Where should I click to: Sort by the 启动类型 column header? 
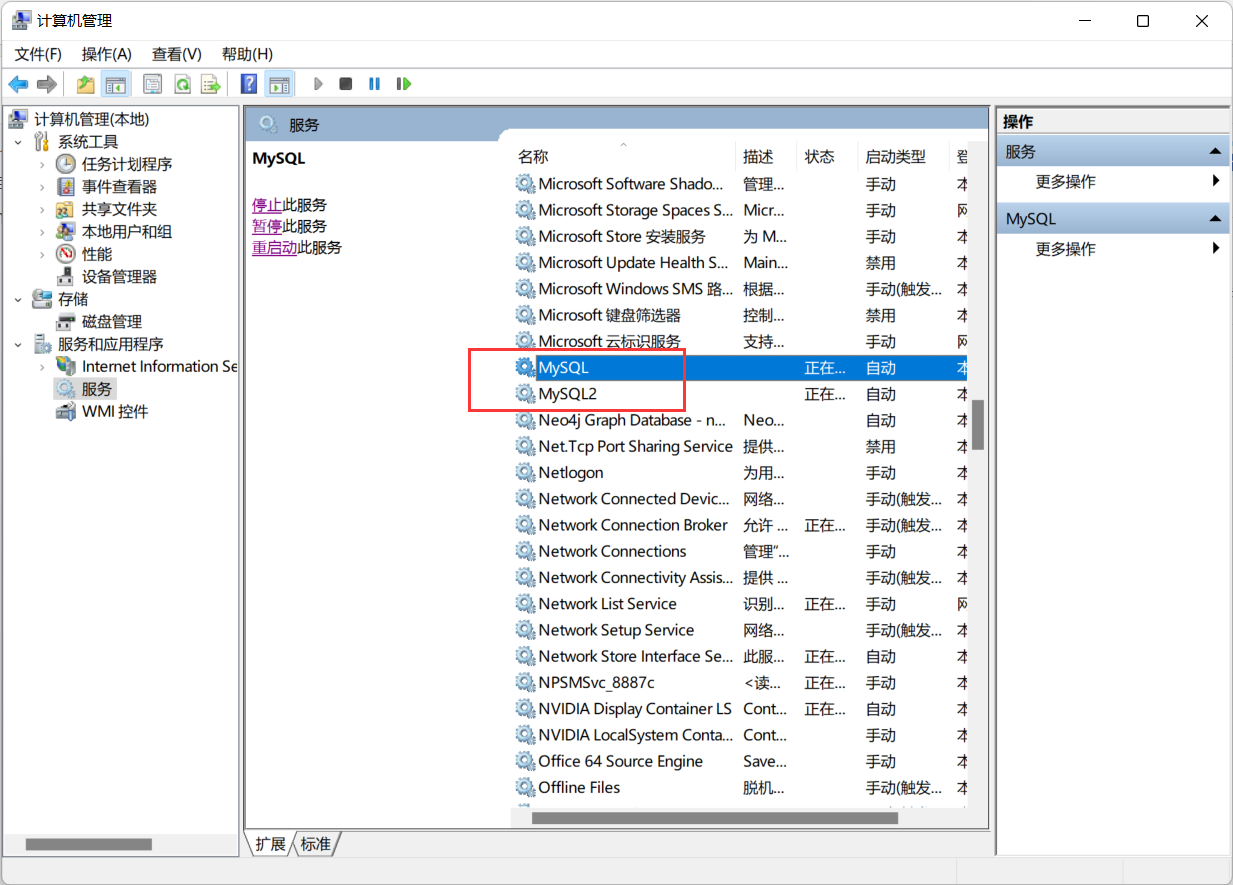pyautogui.click(x=903, y=157)
